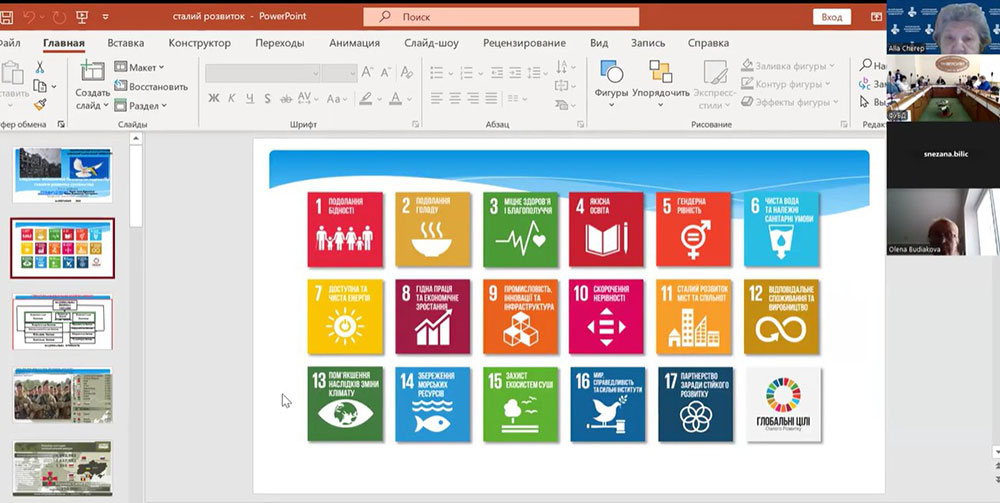
Task: Start slideshow from beginning icon in title bar
Action: click(x=82, y=17)
